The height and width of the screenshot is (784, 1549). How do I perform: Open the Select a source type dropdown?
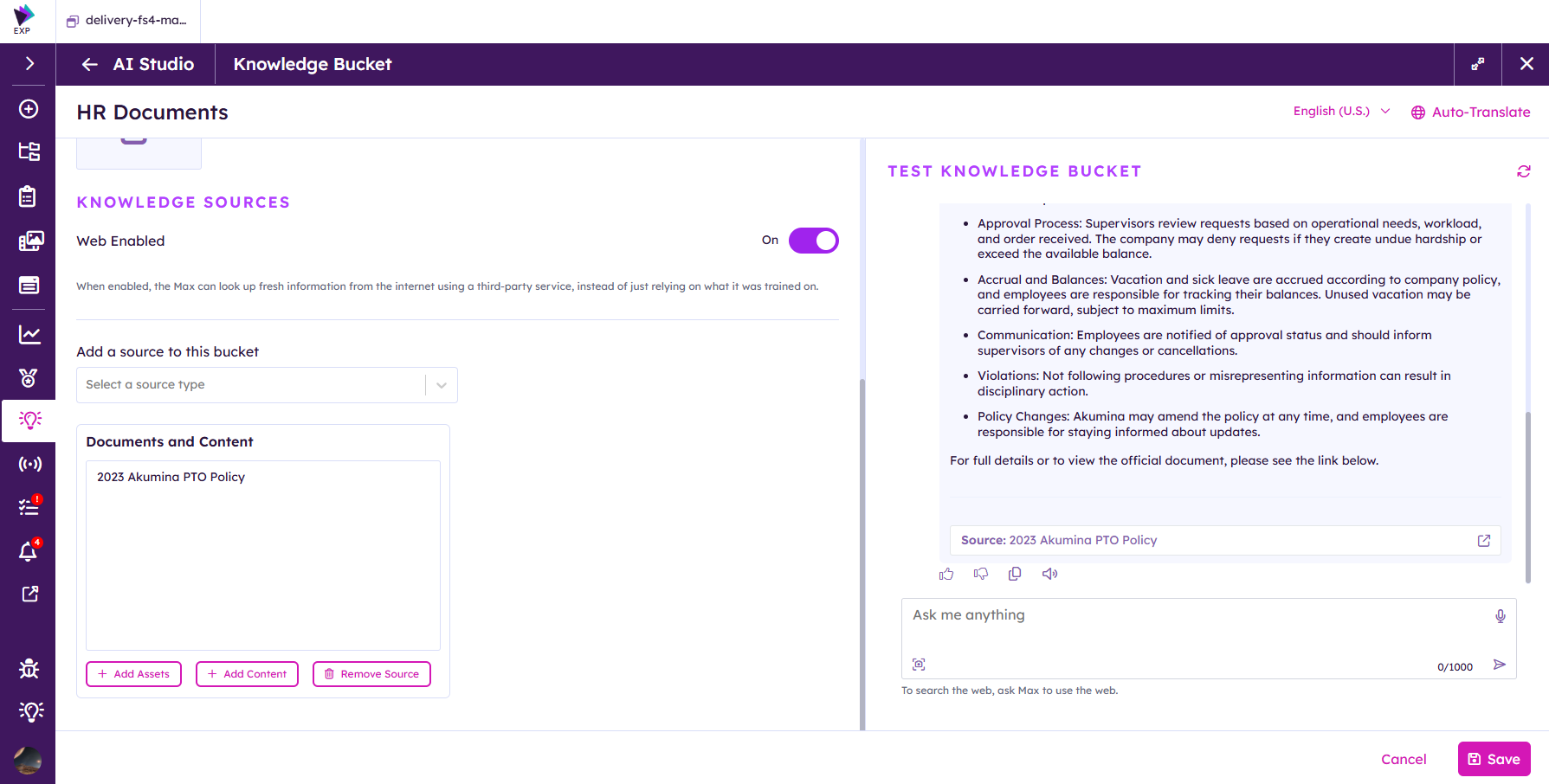click(x=267, y=385)
